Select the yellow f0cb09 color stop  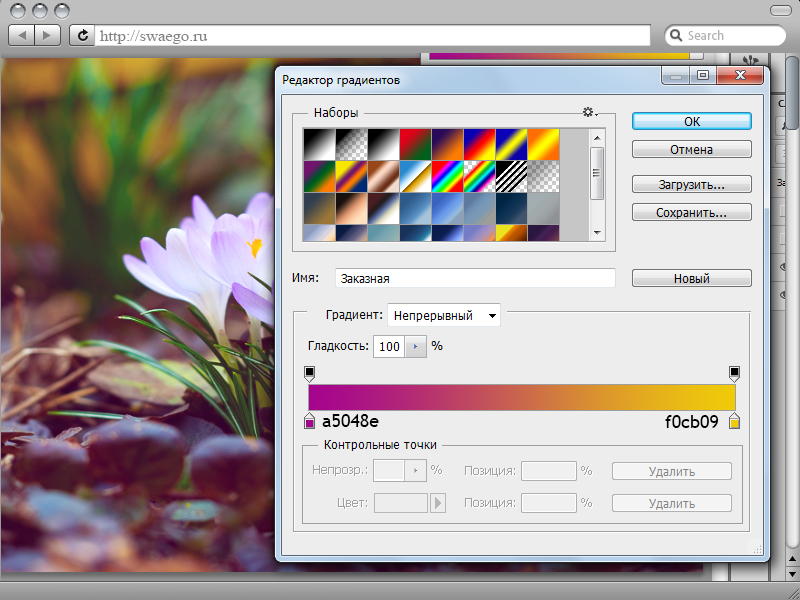(734, 421)
